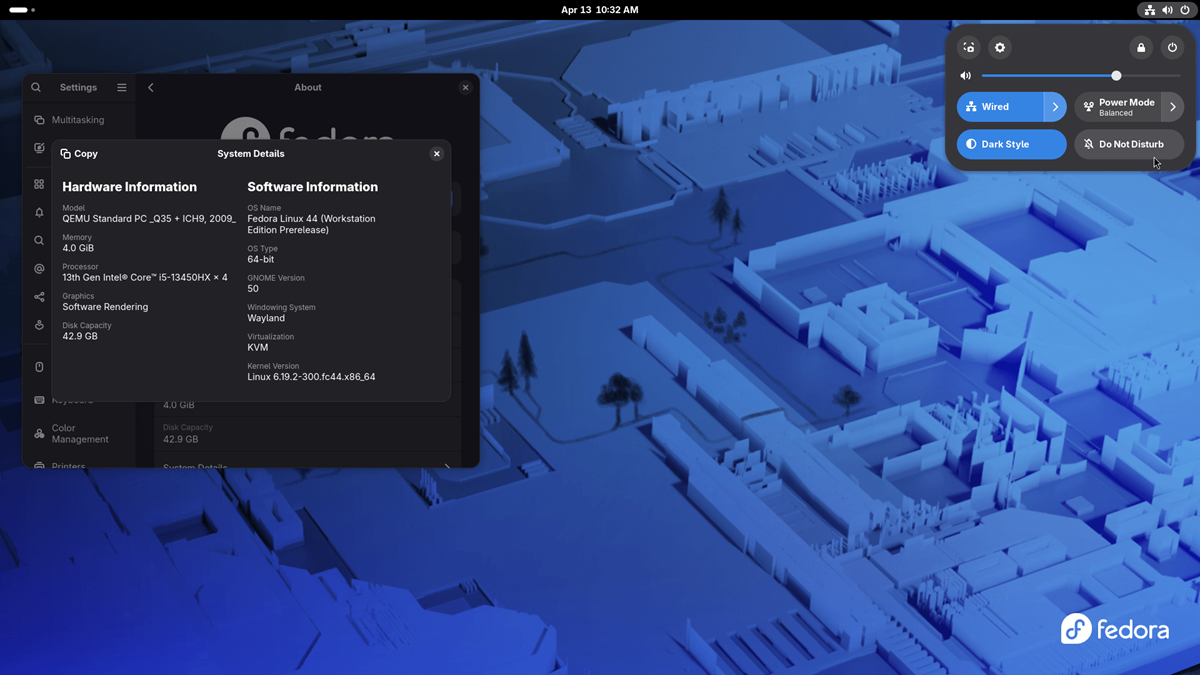Open Color Management in Settings sidebar
The image size is (1200, 675).
click(79, 434)
